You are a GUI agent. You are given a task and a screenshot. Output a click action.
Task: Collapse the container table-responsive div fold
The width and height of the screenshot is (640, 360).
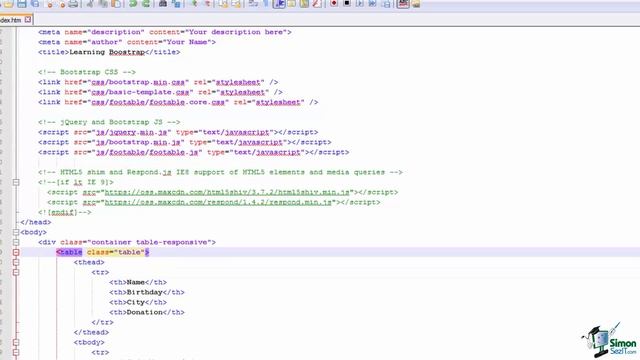coord(16,242)
